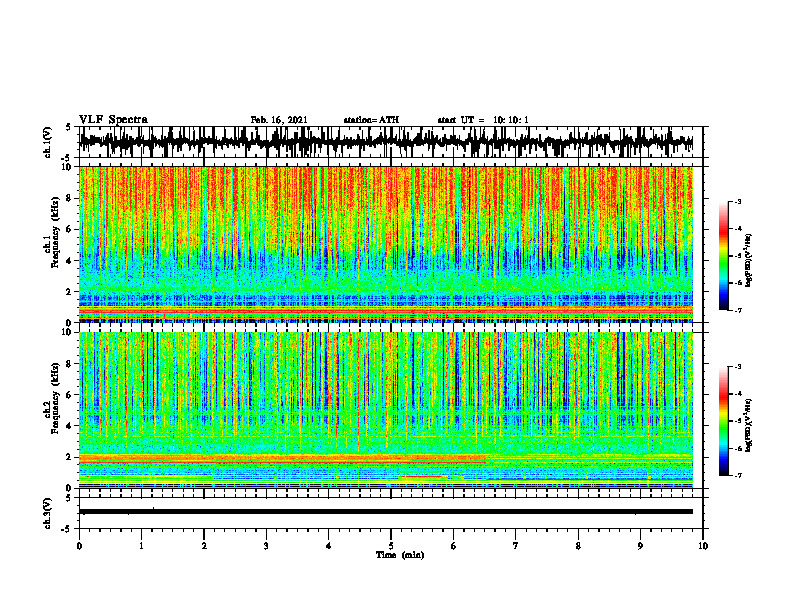Click the -5 label on ch.1 colorbar
Screen dimensions: 792x612
[x=738, y=256]
